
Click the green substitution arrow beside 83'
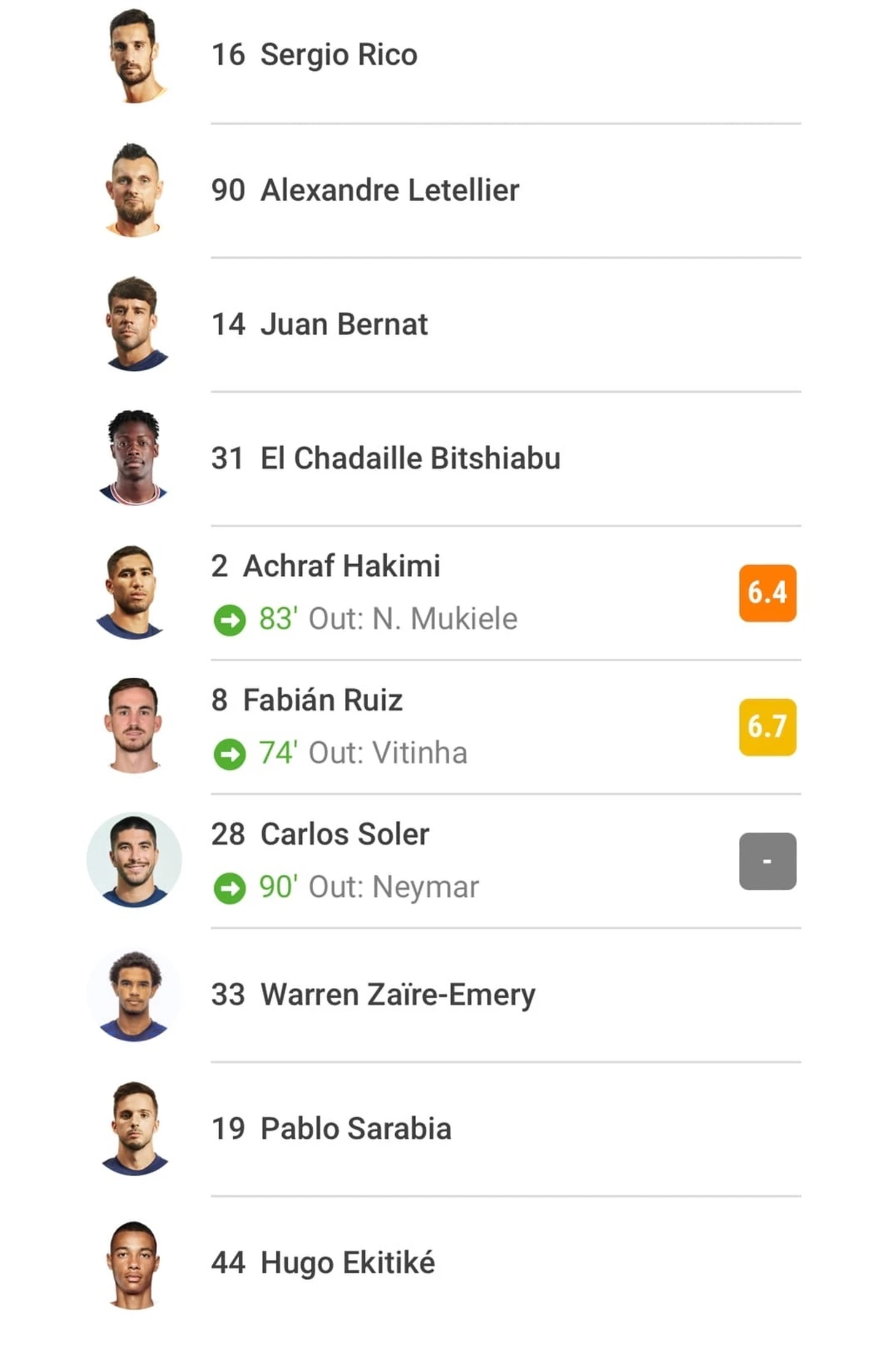(x=230, y=620)
